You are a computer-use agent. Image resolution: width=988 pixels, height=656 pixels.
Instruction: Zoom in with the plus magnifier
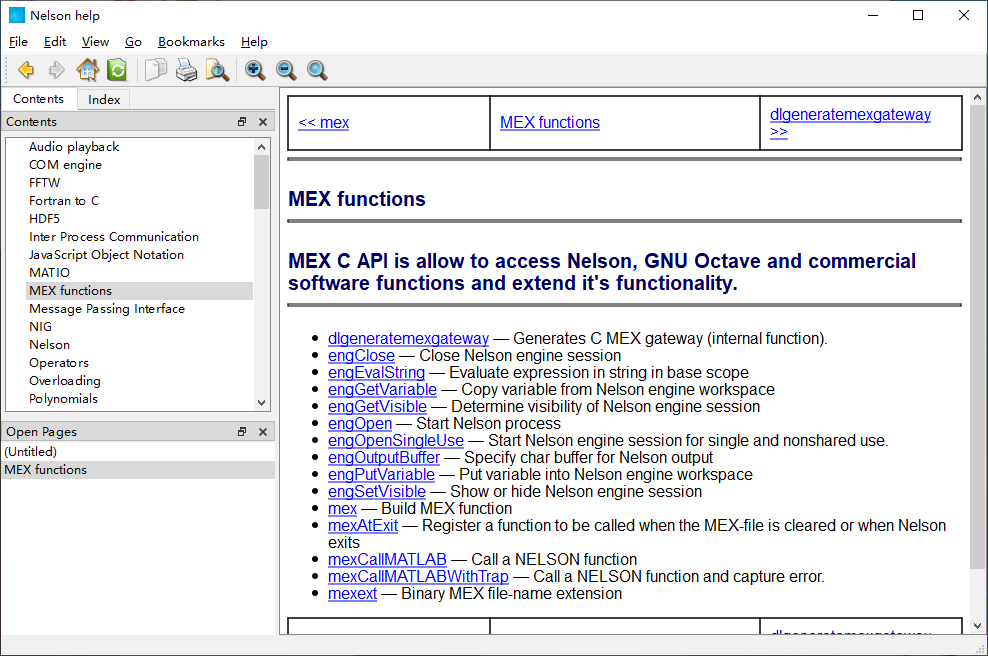pos(255,70)
